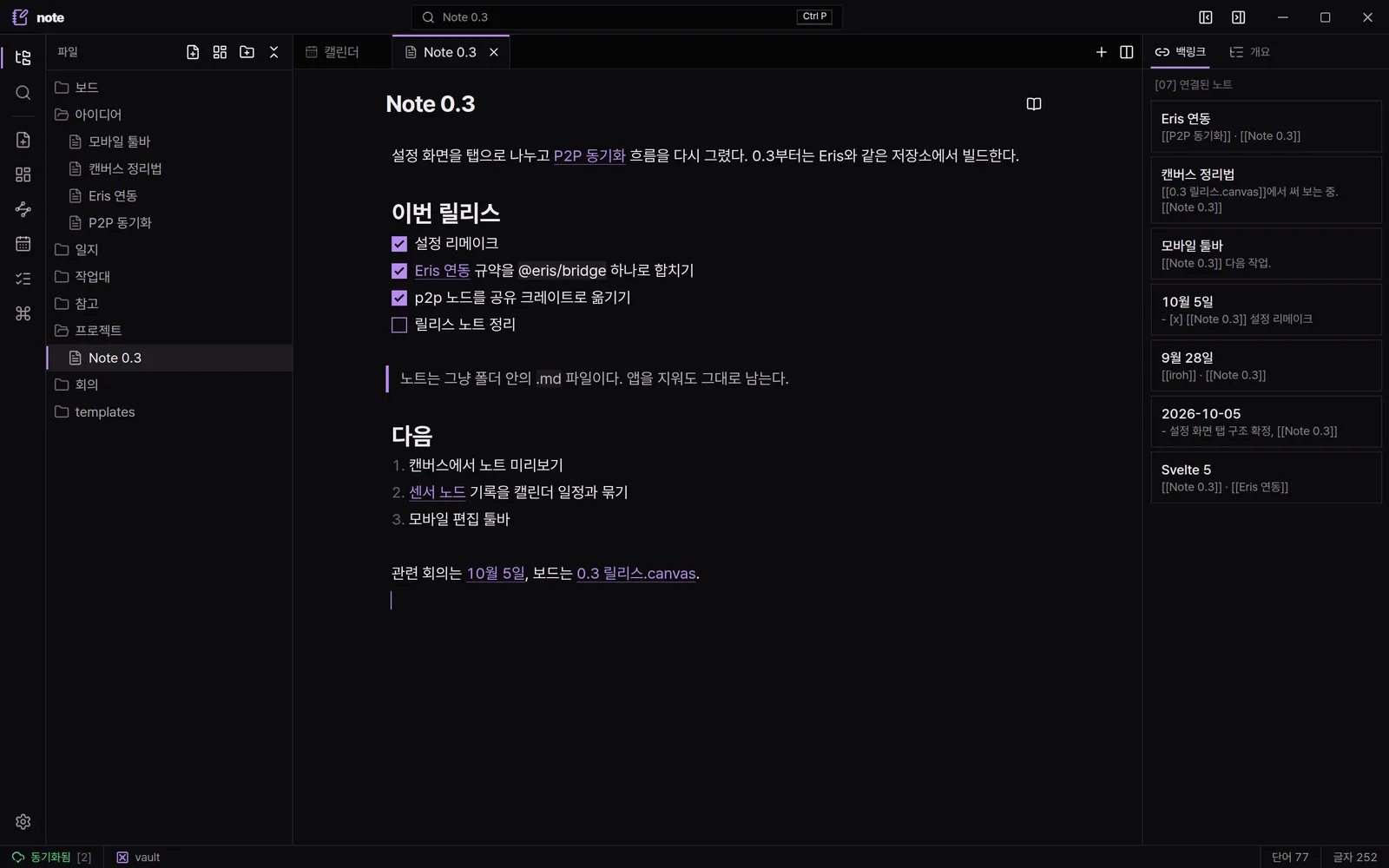Open the 0.3 릴리스.canvas link
The image size is (1389, 868).
tap(636, 573)
